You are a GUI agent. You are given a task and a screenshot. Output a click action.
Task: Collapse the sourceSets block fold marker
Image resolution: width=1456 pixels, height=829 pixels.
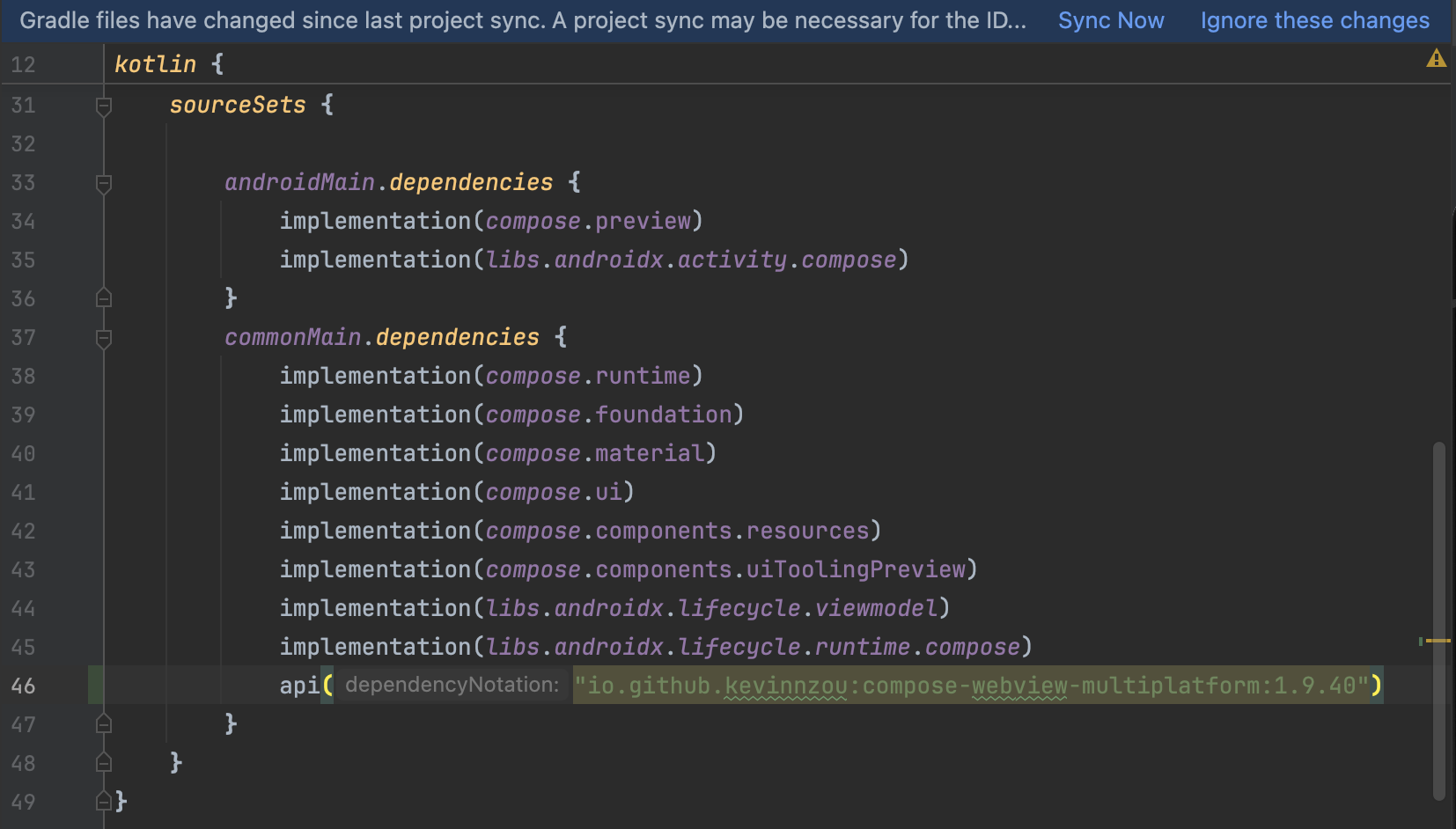pyautogui.click(x=104, y=106)
